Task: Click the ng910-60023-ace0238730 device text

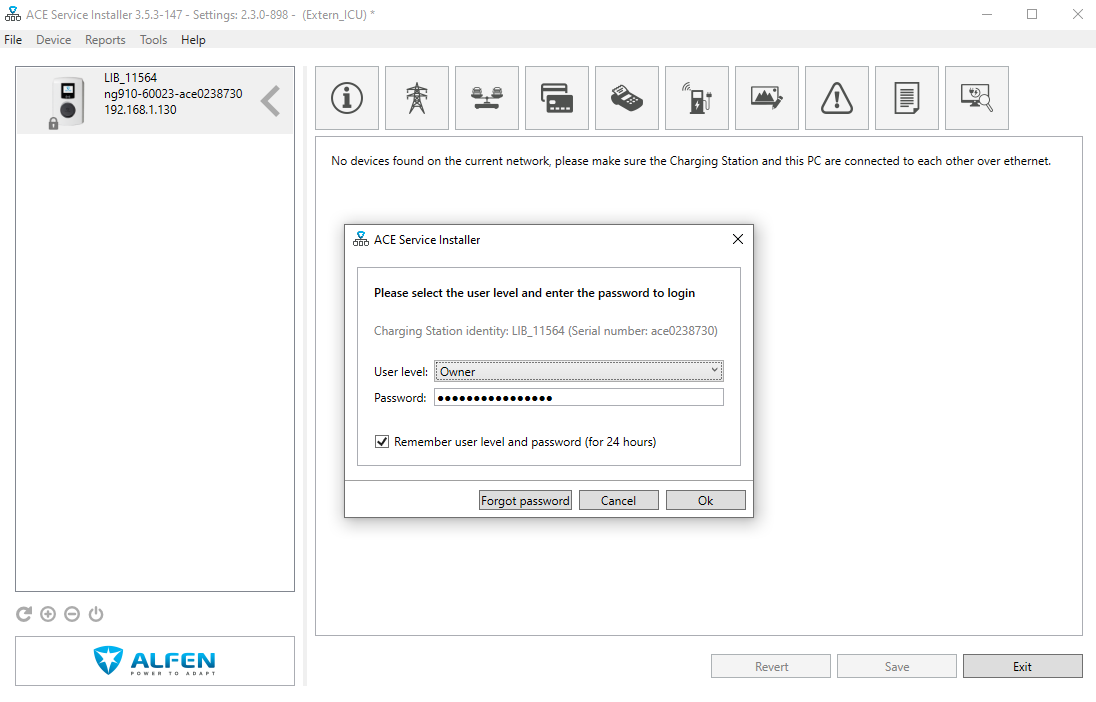Action: 173,94
